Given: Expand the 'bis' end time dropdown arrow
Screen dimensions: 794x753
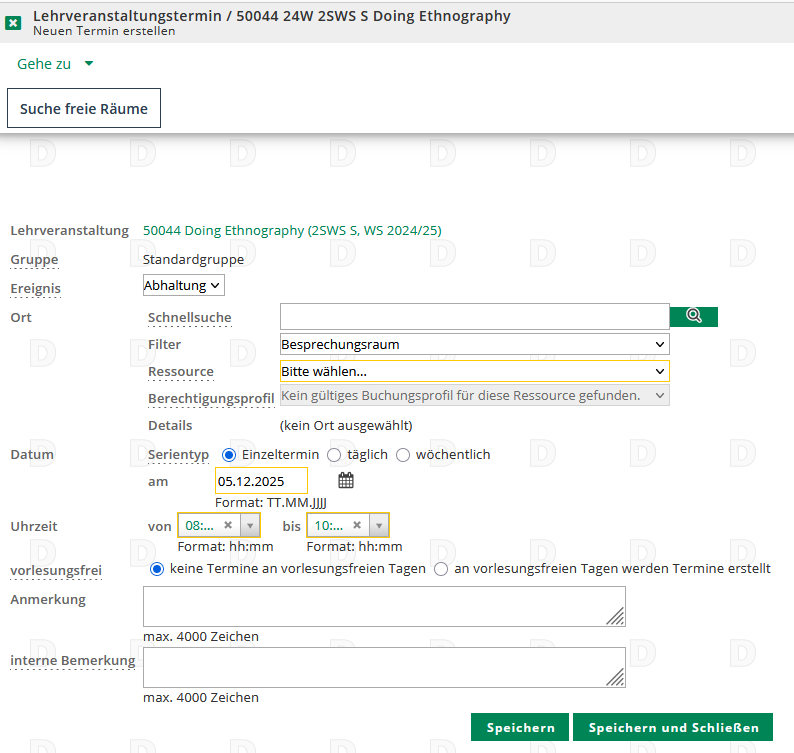Looking at the screenshot, I should (x=379, y=525).
